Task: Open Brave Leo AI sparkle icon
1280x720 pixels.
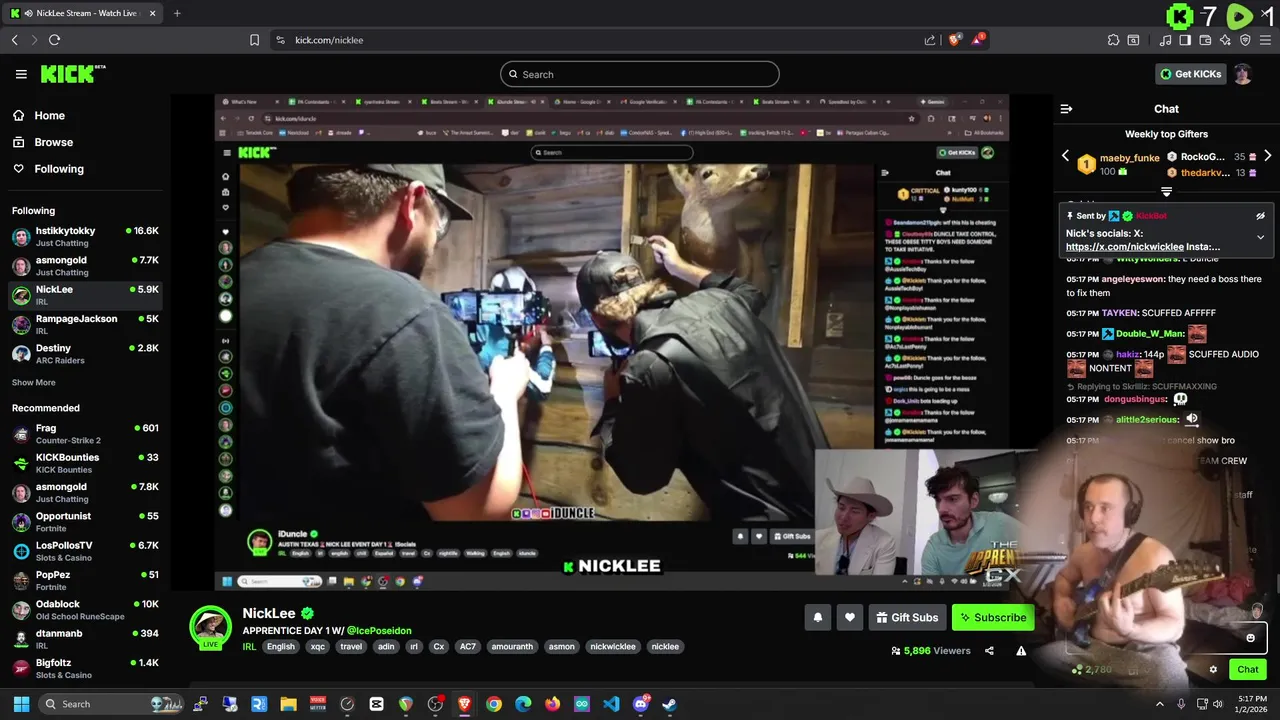Action: pos(1225,40)
